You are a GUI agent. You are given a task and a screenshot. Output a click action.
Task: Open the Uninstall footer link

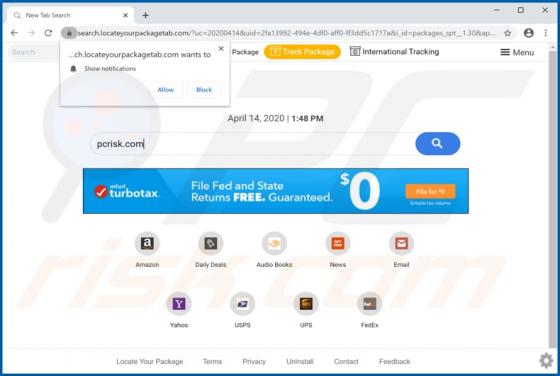click(x=300, y=361)
